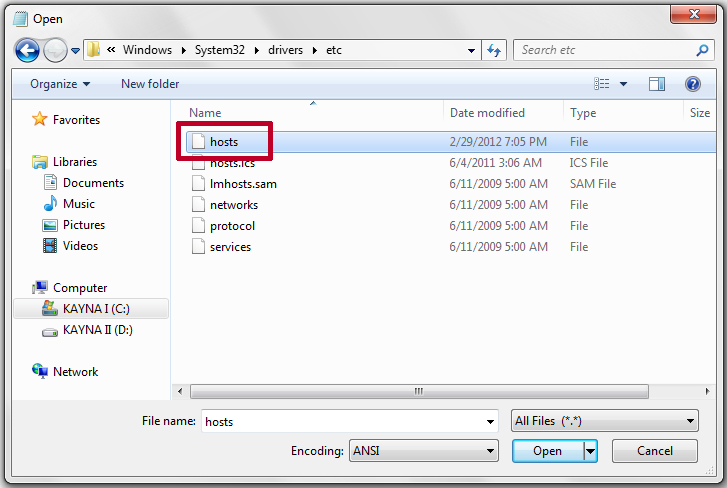The image size is (727, 488).
Task: Click the Libraries folder icon
Action: [40, 161]
